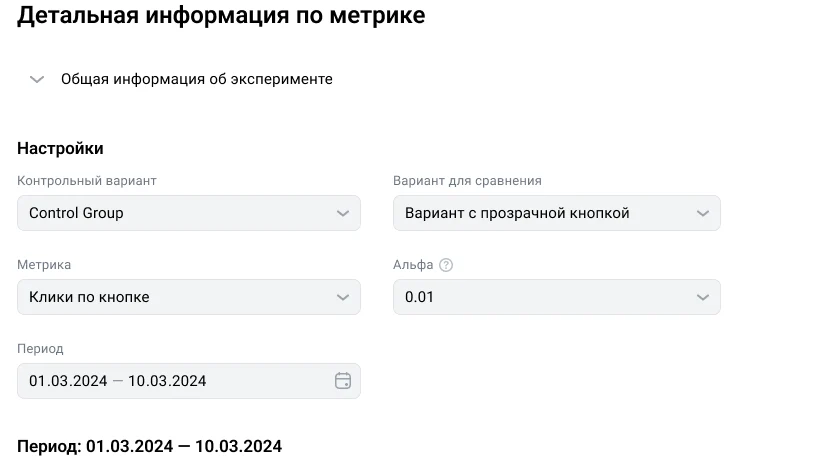Click the Вариант для сравнения field label
Viewport: 822px width, 468px height.
coord(468,181)
